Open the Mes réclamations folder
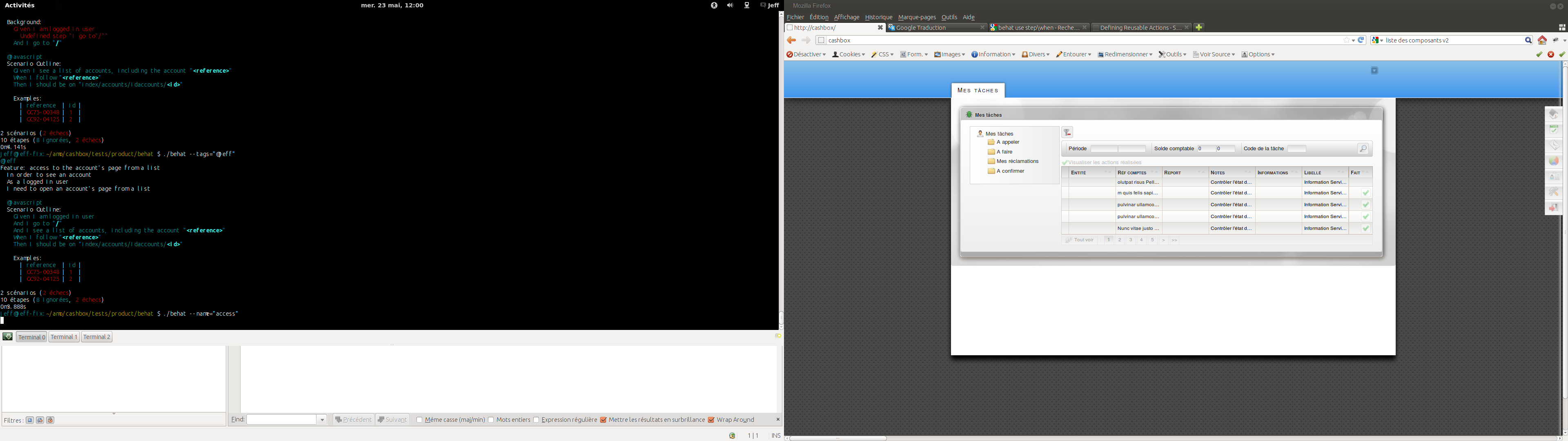1568x441 pixels. click(1013, 162)
